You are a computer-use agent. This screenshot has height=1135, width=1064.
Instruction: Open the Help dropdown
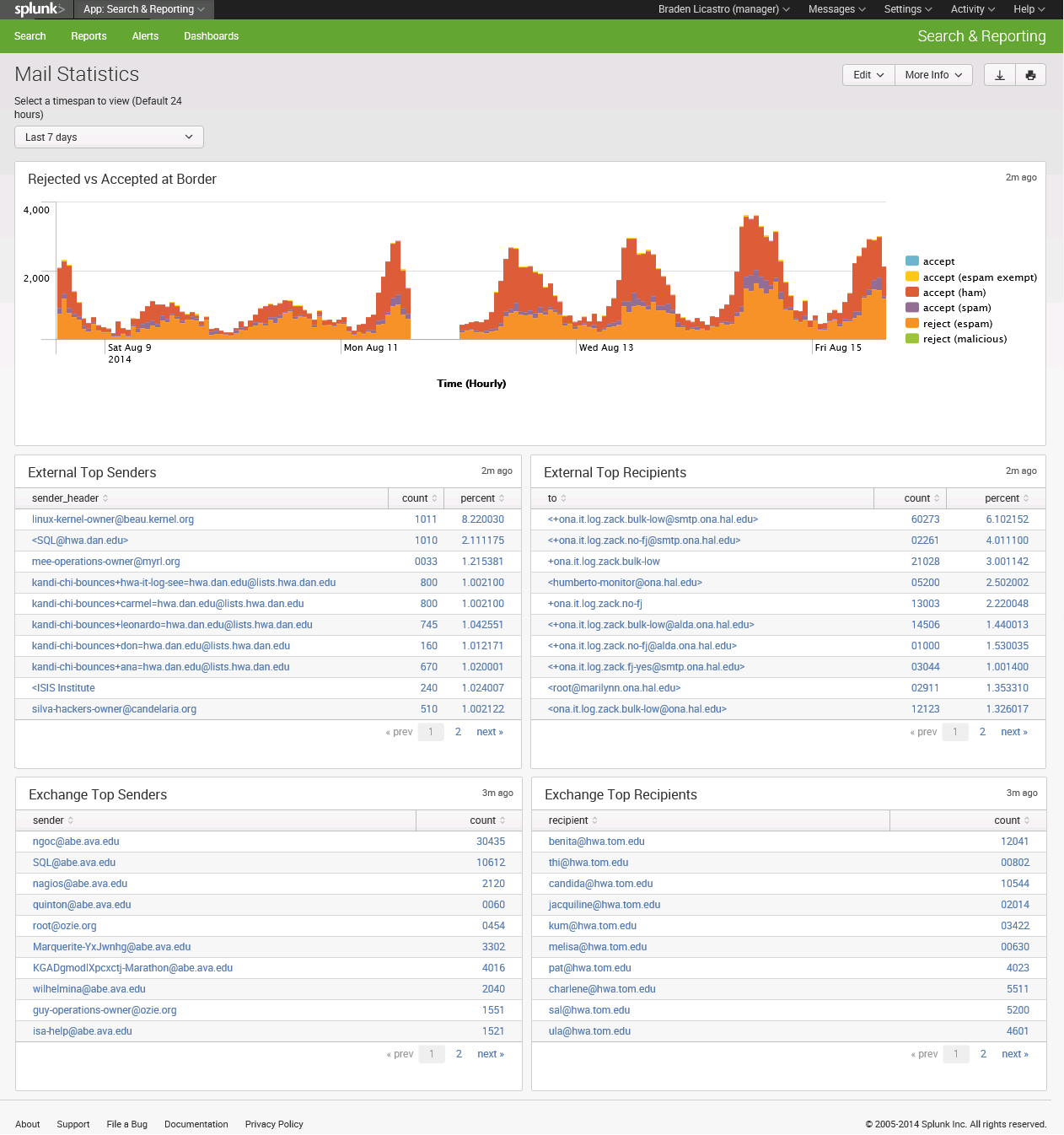click(x=1029, y=9)
